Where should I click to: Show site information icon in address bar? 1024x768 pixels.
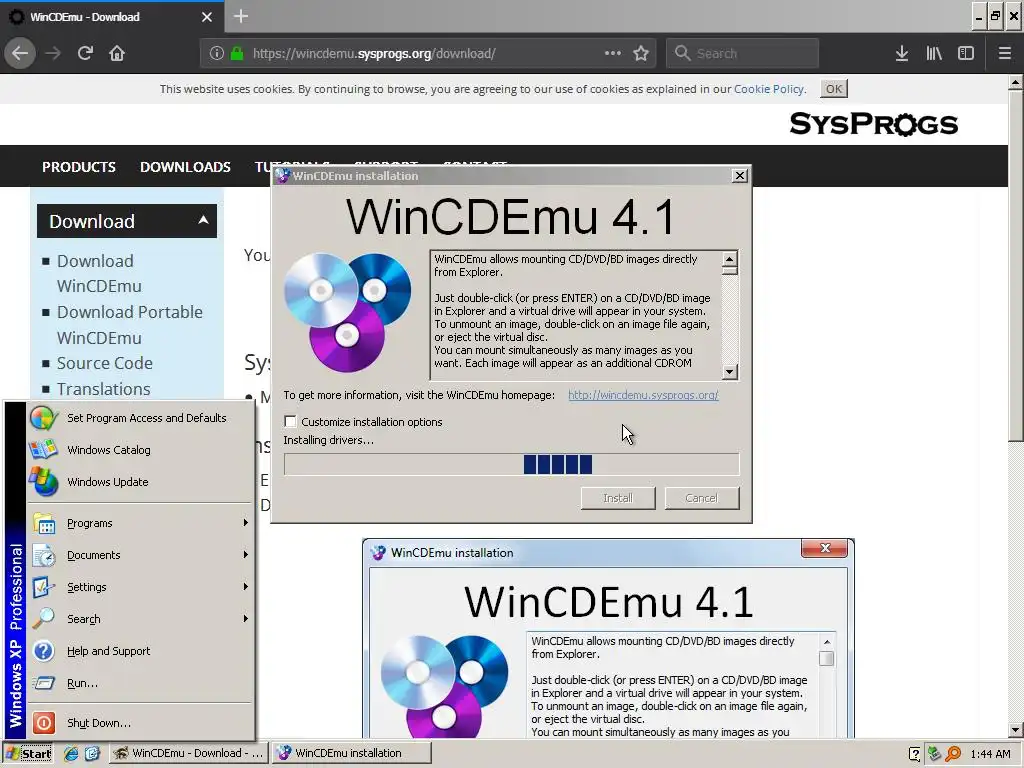click(x=217, y=53)
